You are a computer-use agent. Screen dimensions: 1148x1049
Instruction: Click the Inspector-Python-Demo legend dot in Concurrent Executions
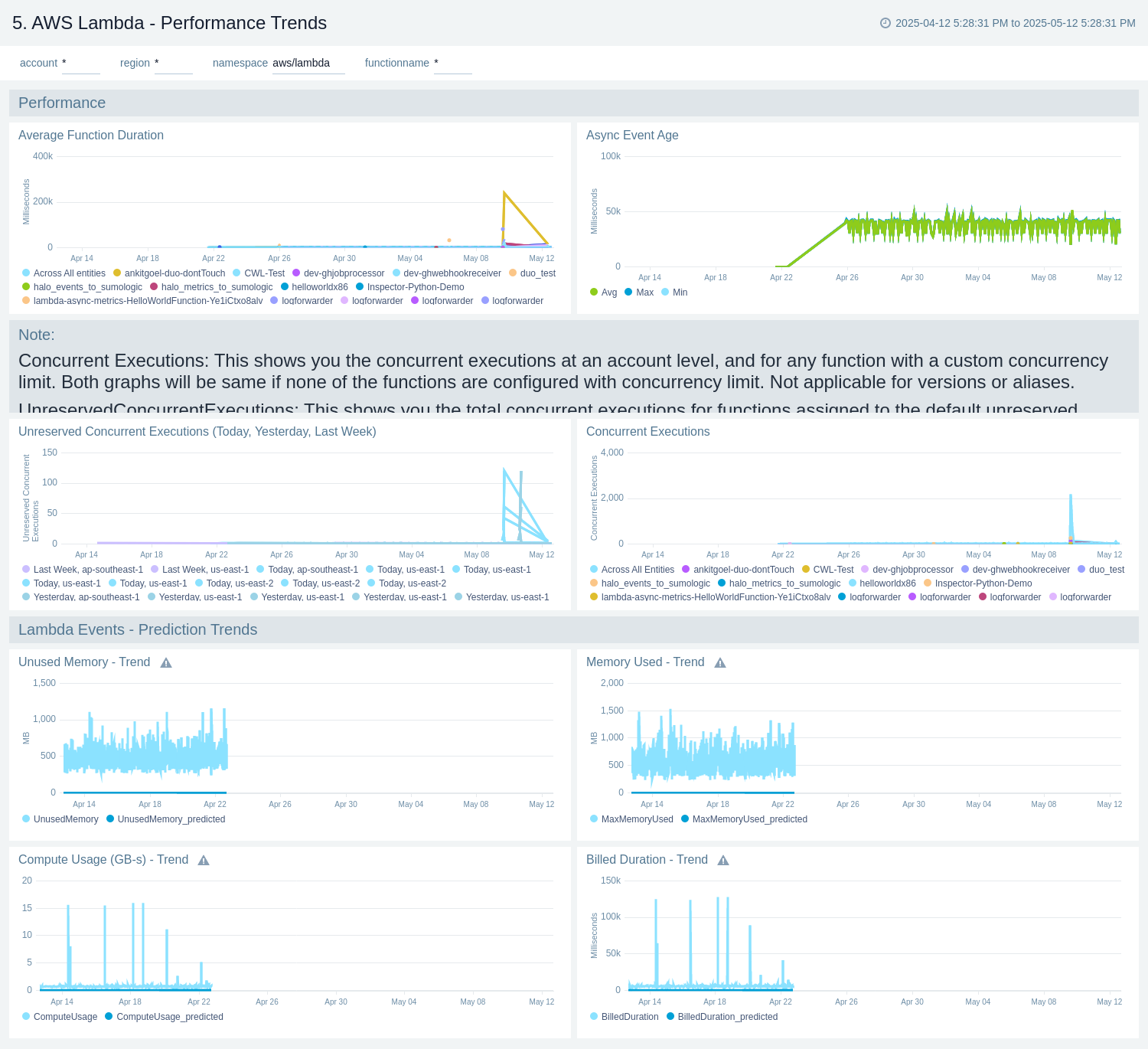point(926,583)
